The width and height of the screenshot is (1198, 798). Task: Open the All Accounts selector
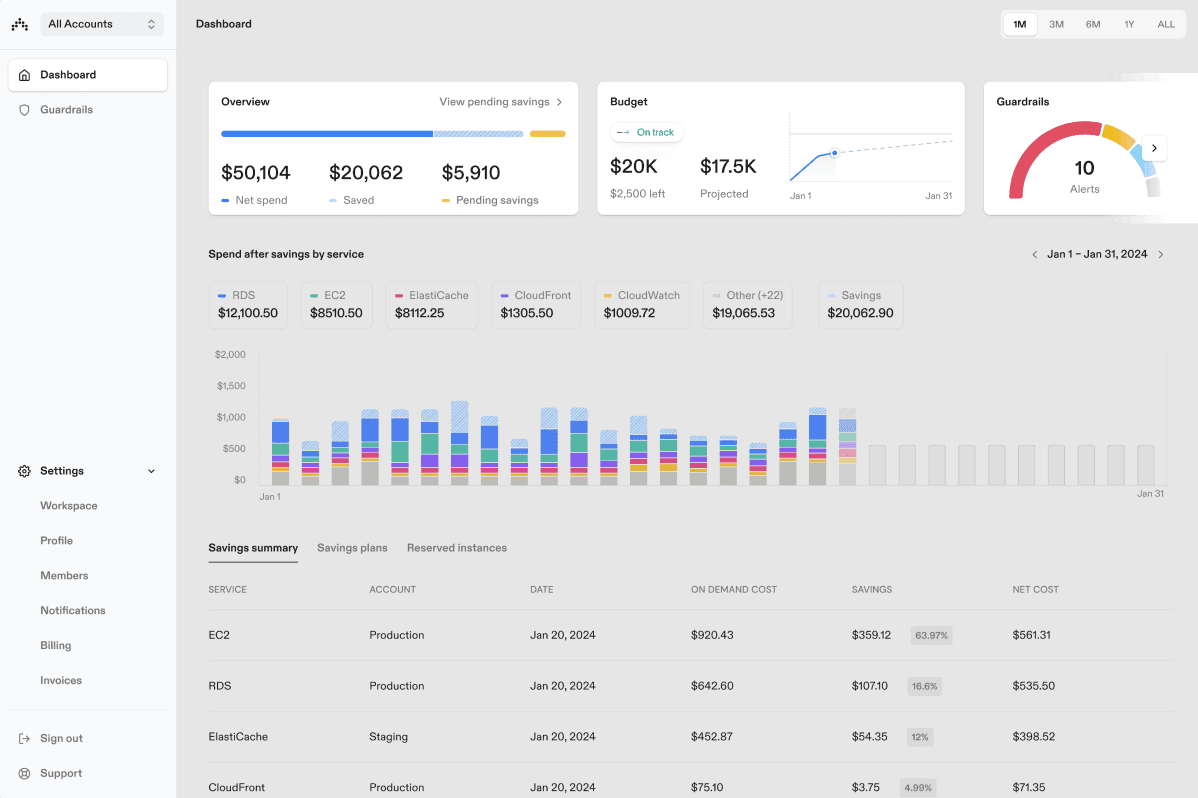click(102, 24)
